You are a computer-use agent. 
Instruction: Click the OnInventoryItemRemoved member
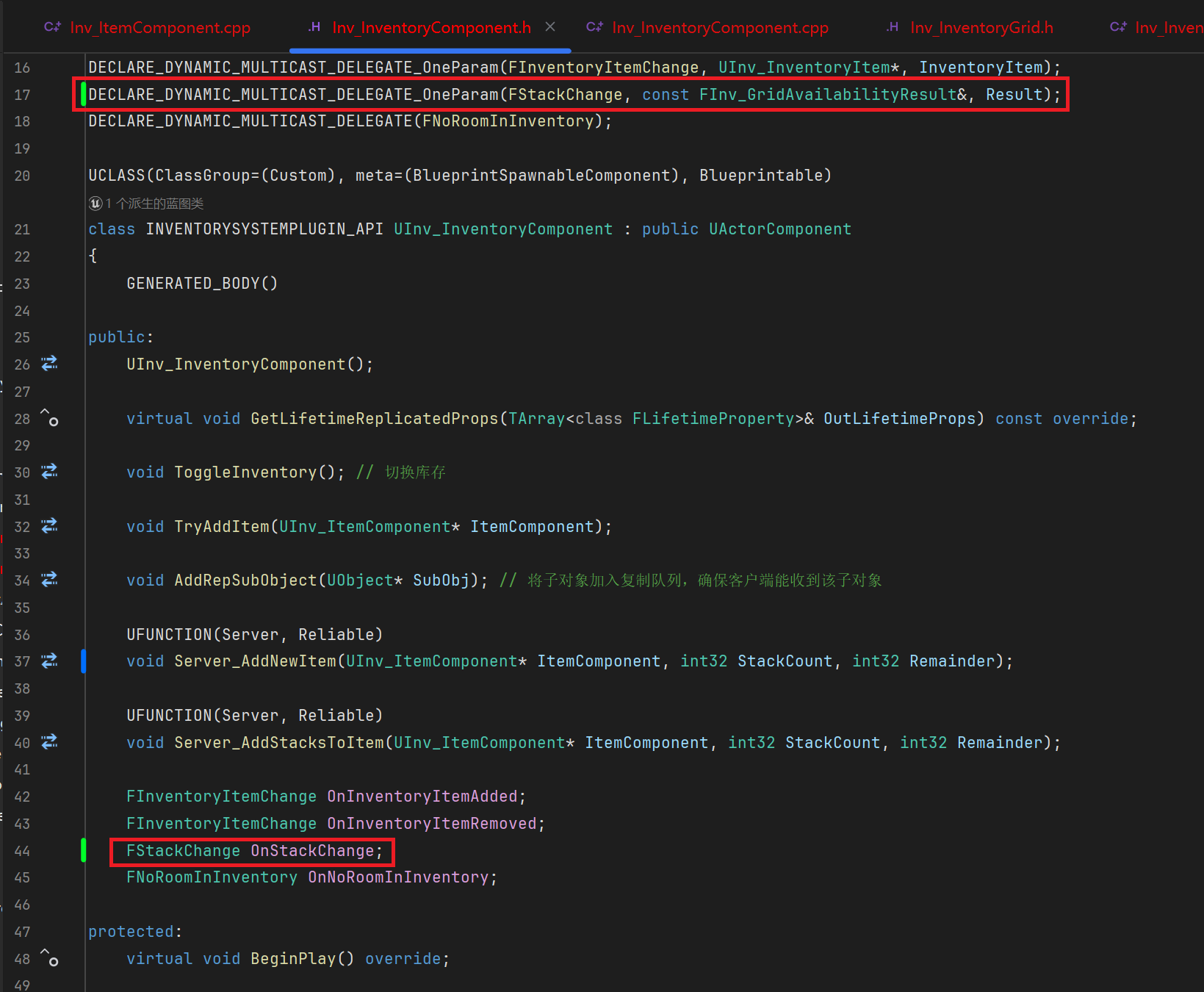(432, 824)
